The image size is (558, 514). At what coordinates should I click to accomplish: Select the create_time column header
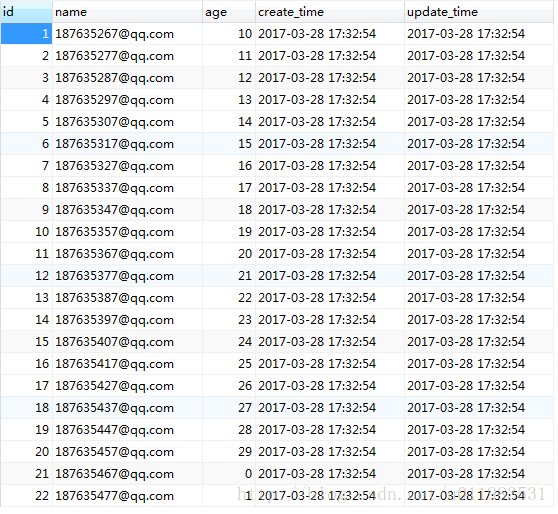[330, 12]
